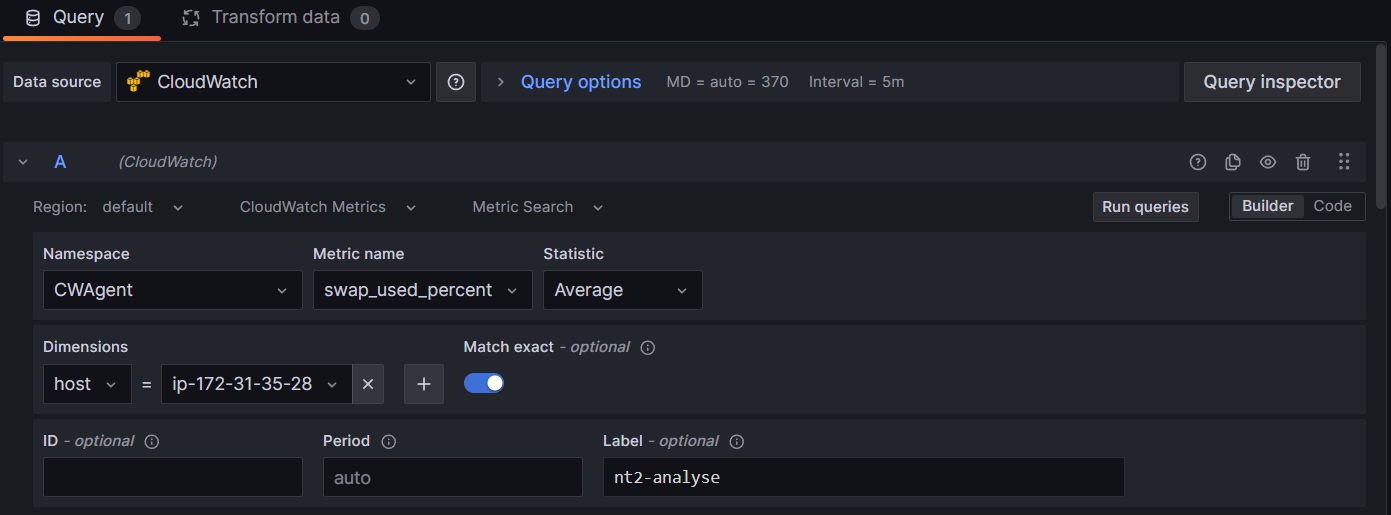The width and height of the screenshot is (1391, 515).
Task: Open the CWAgent Namespace dropdown
Action: 173,290
